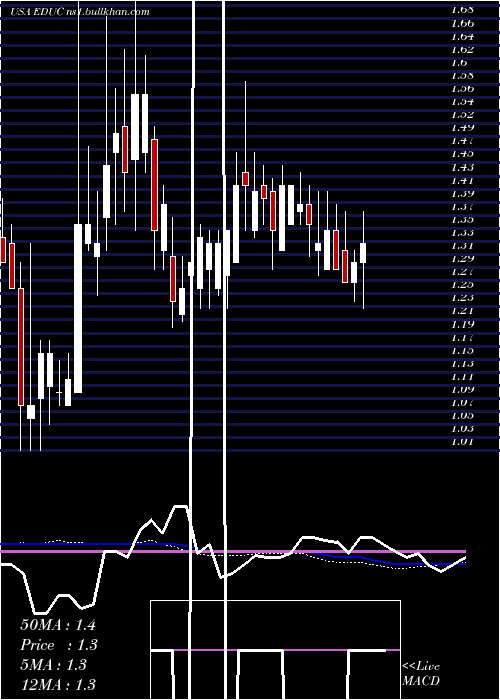Click the 1.17 price axis label
Viewport: 500px width, 700px height.
[x=464, y=337]
